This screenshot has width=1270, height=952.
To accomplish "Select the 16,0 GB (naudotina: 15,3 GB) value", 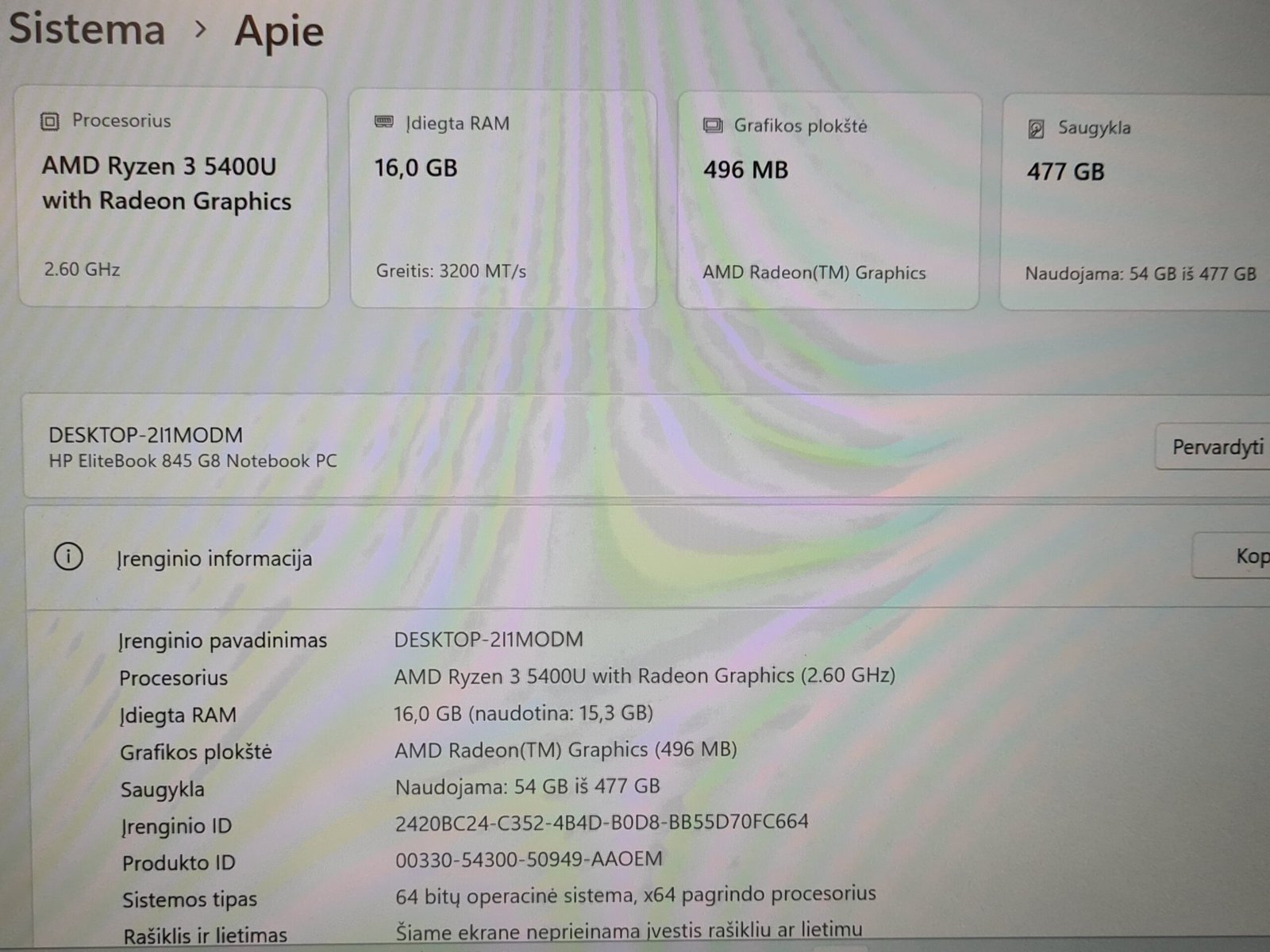I will tap(524, 713).
